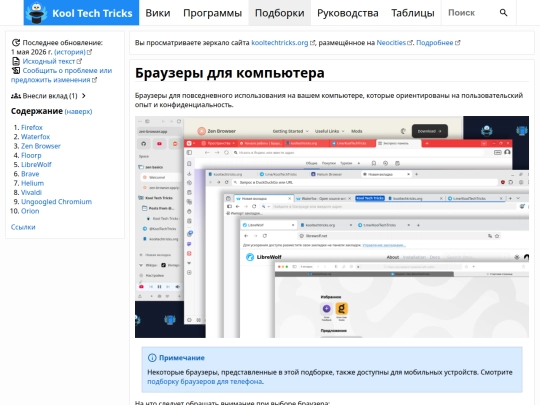Open the Руководства menu item

click(348, 13)
